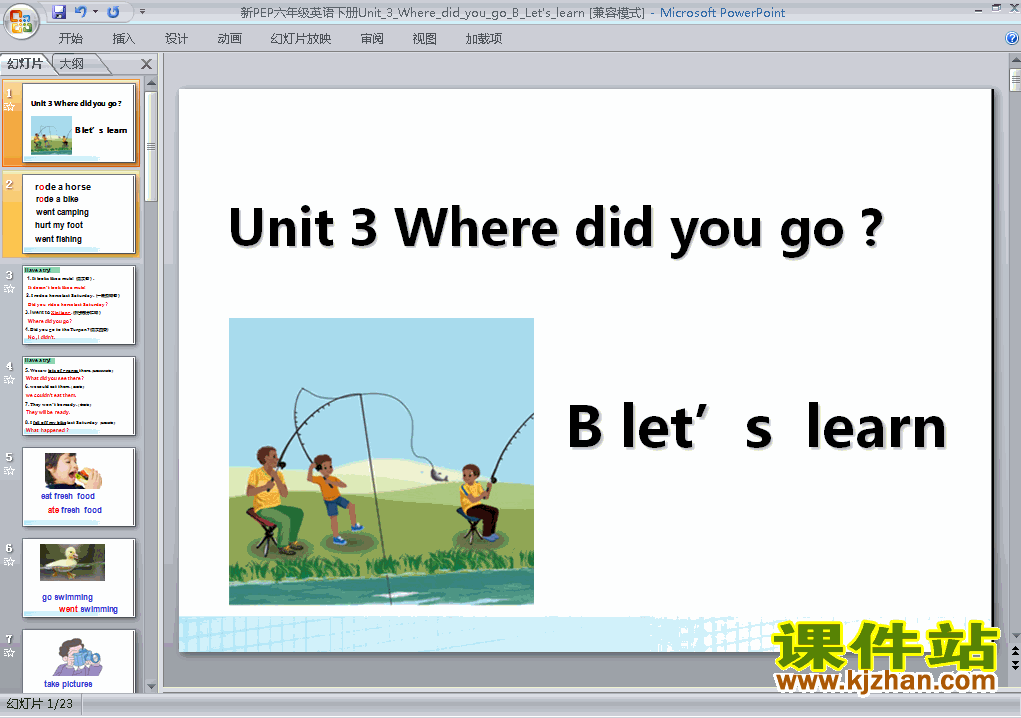Viewport: 1021px width, 718px height.
Task: Go to previous slide double-arrow button
Action: 1015,651
